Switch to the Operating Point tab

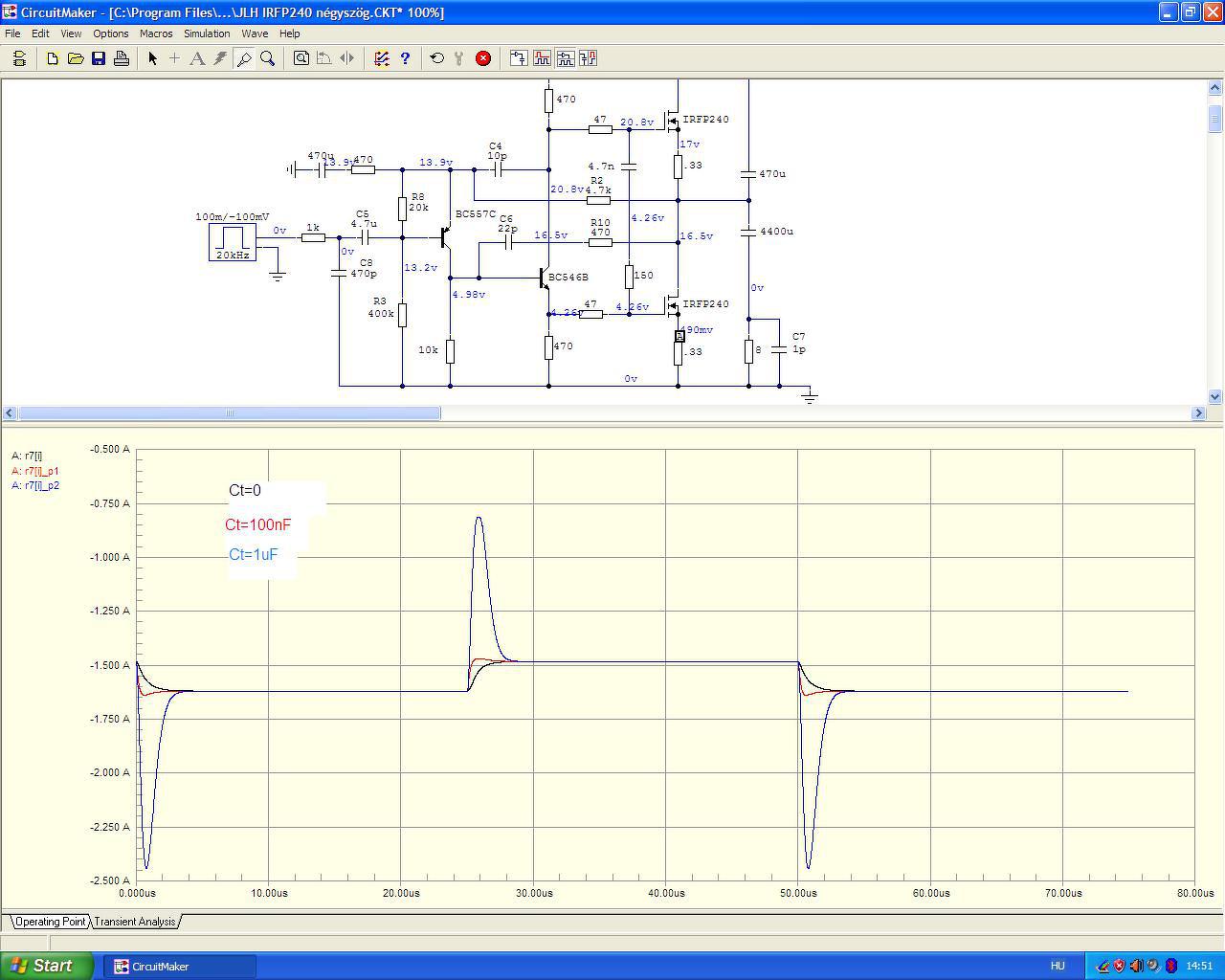tap(50, 922)
